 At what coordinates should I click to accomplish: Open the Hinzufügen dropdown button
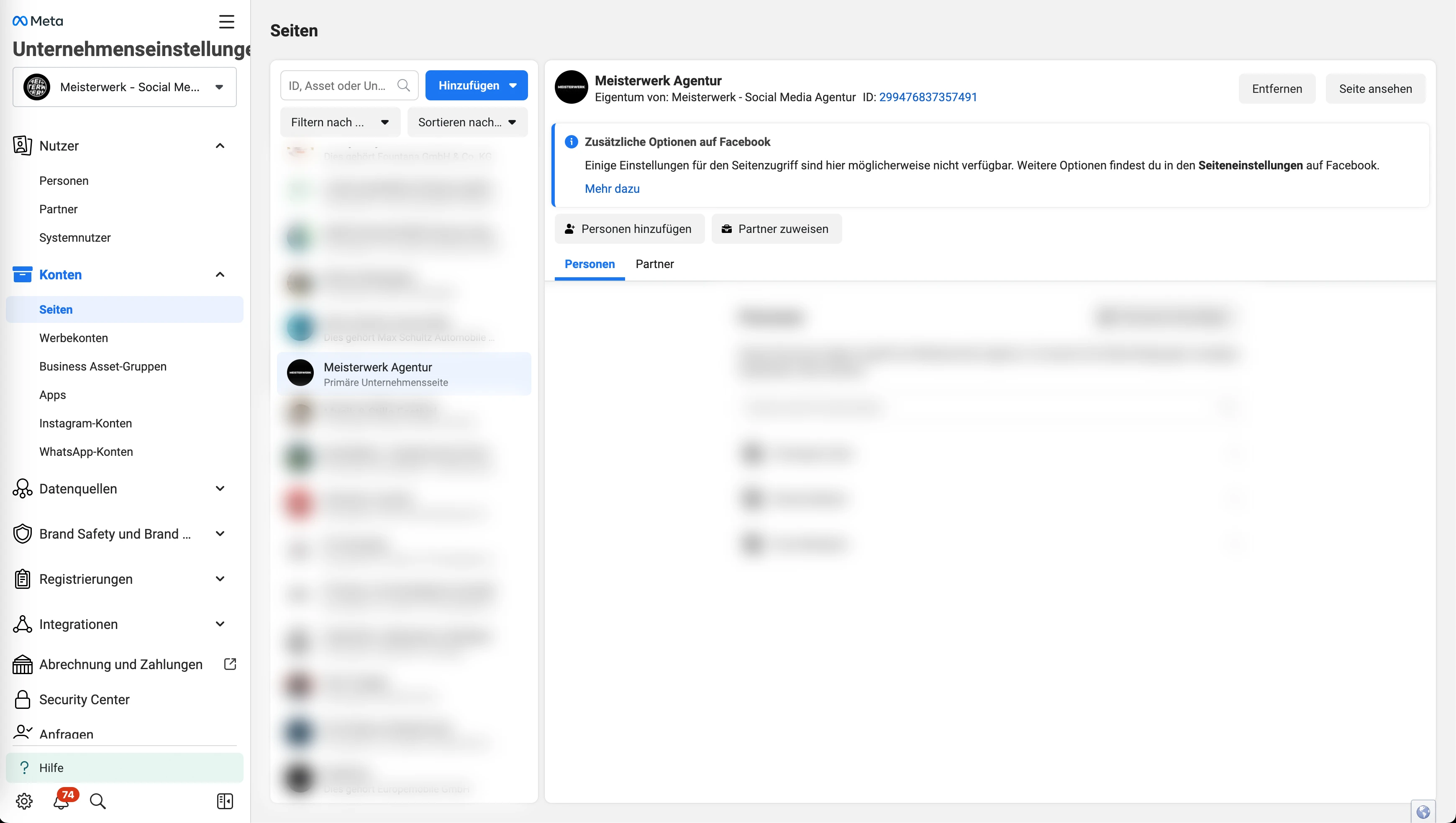click(476, 85)
